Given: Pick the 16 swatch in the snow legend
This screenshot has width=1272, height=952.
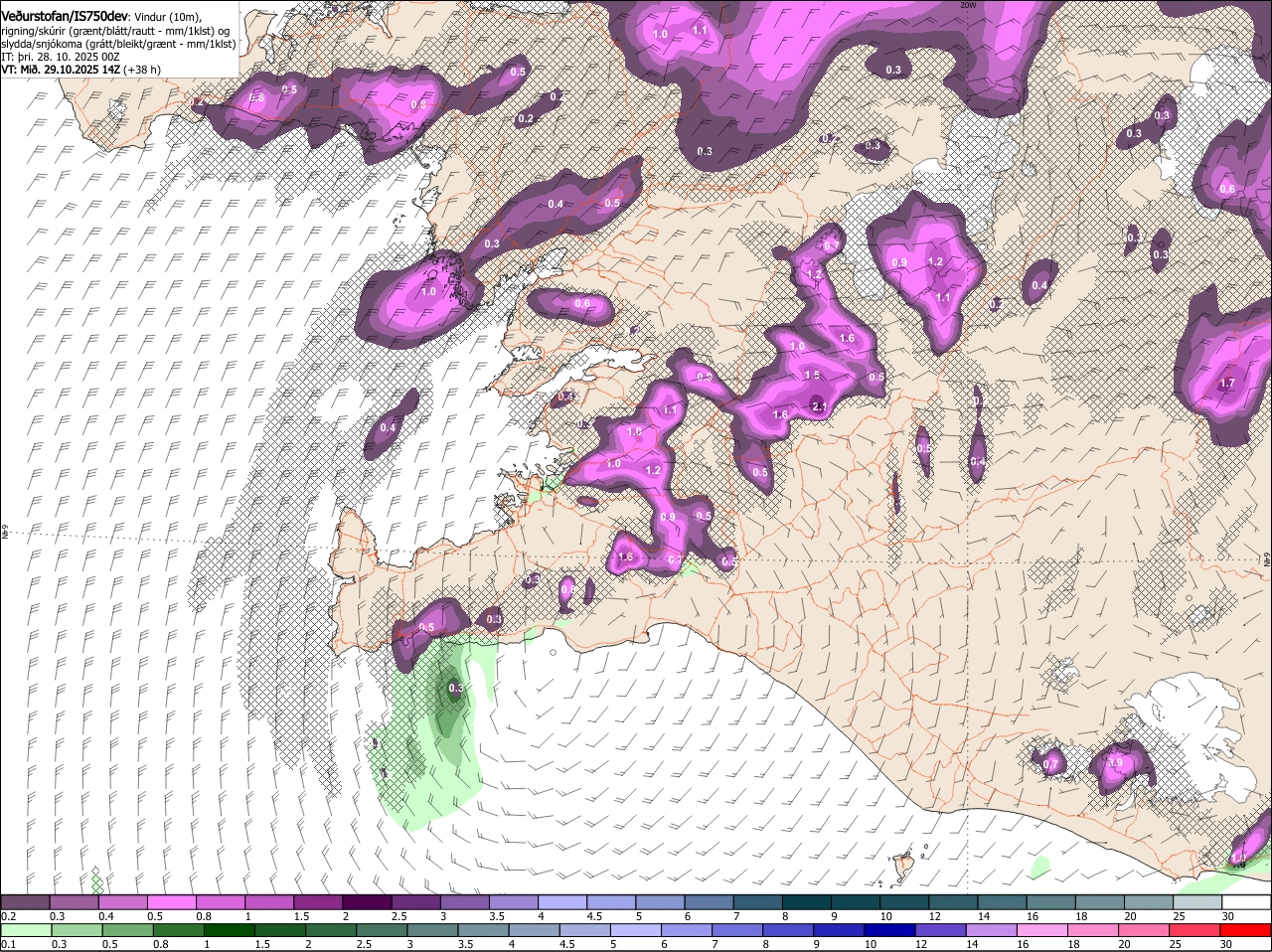Looking at the screenshot, I should coord(1051,901).
